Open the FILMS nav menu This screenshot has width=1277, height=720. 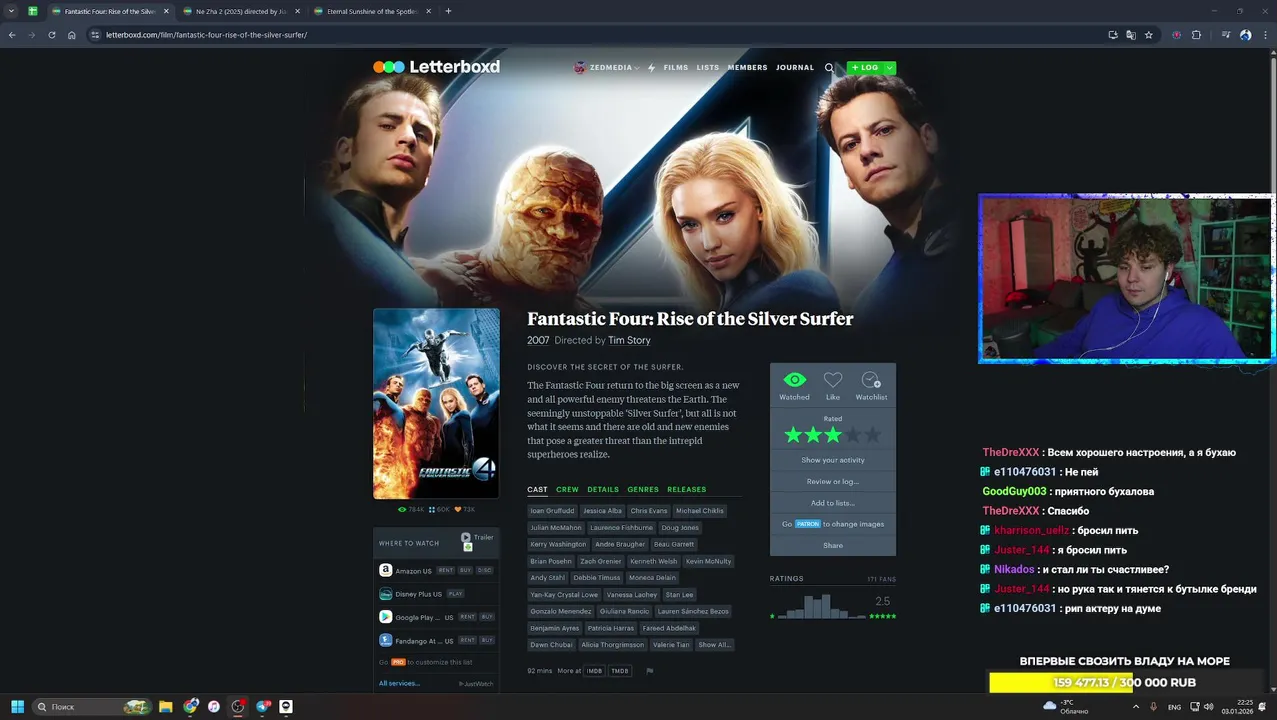676,68
